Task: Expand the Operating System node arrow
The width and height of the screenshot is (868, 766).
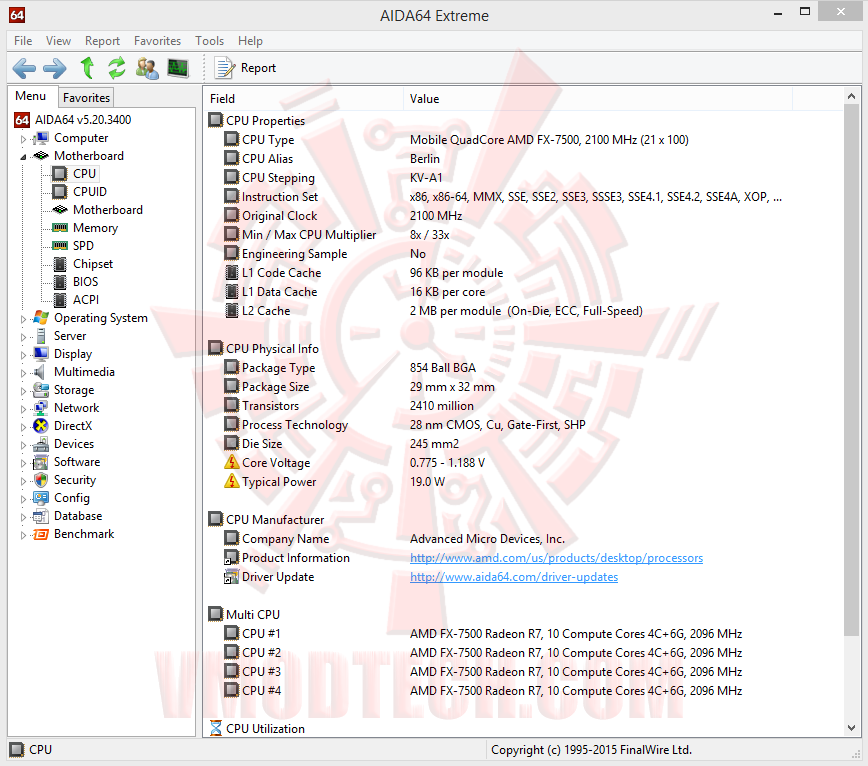Action: [23, 319]
